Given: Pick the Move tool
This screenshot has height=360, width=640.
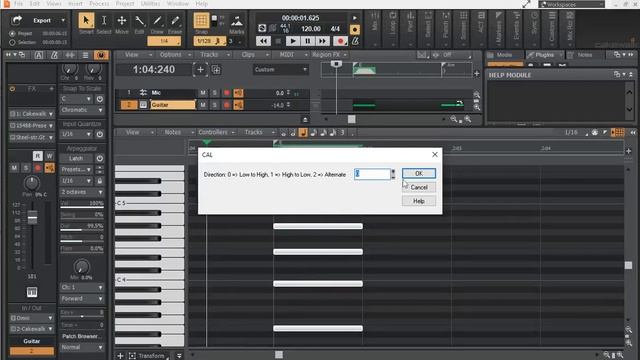Looking at the screenshot, I should [x=122, y=20].
